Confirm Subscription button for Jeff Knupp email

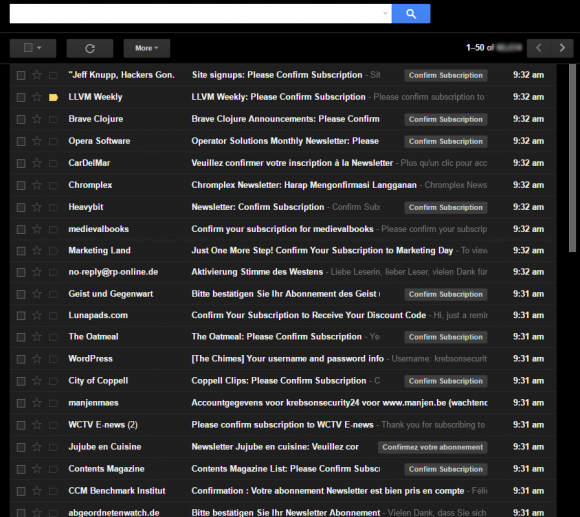pyautogui.click(x=446, y=75)
